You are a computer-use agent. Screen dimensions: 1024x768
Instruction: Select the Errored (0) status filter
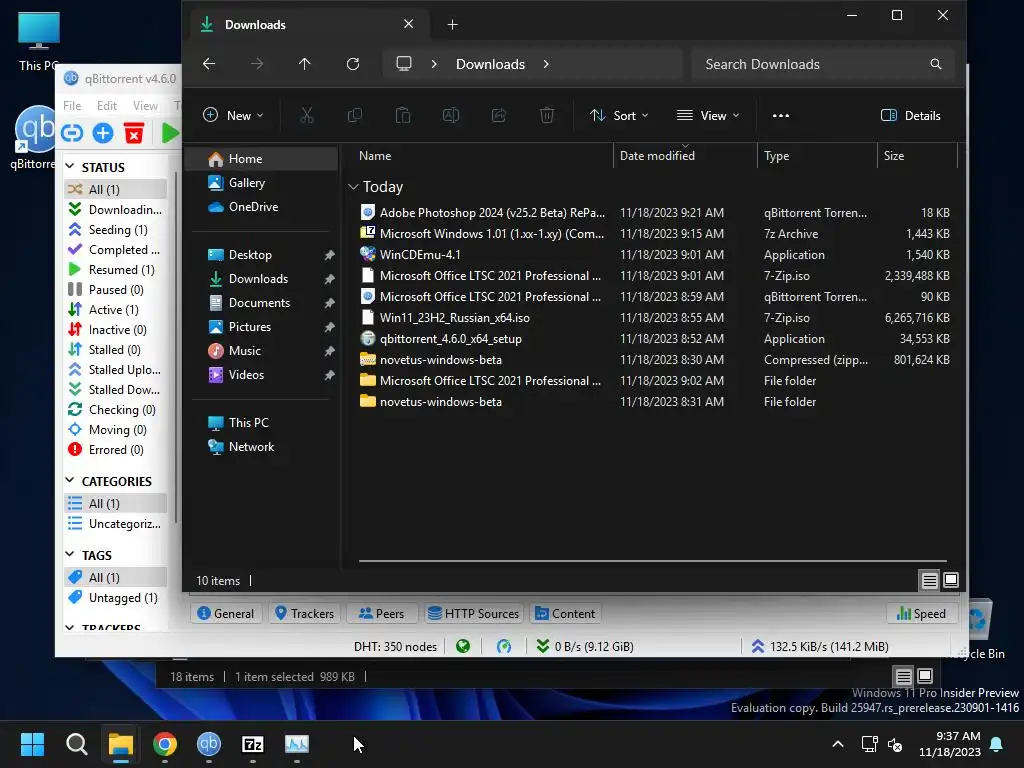click(116, 449)
